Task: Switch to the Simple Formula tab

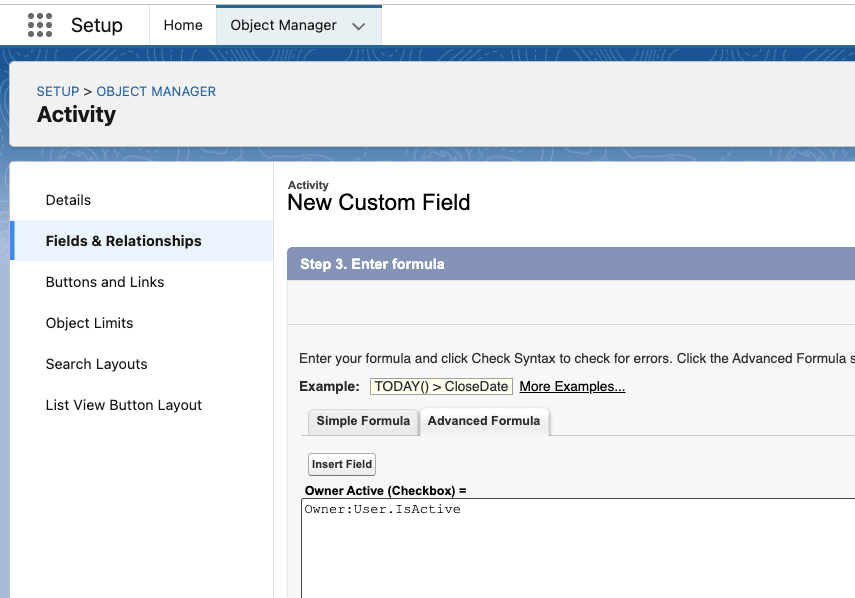Action: [x=363, y=421]
